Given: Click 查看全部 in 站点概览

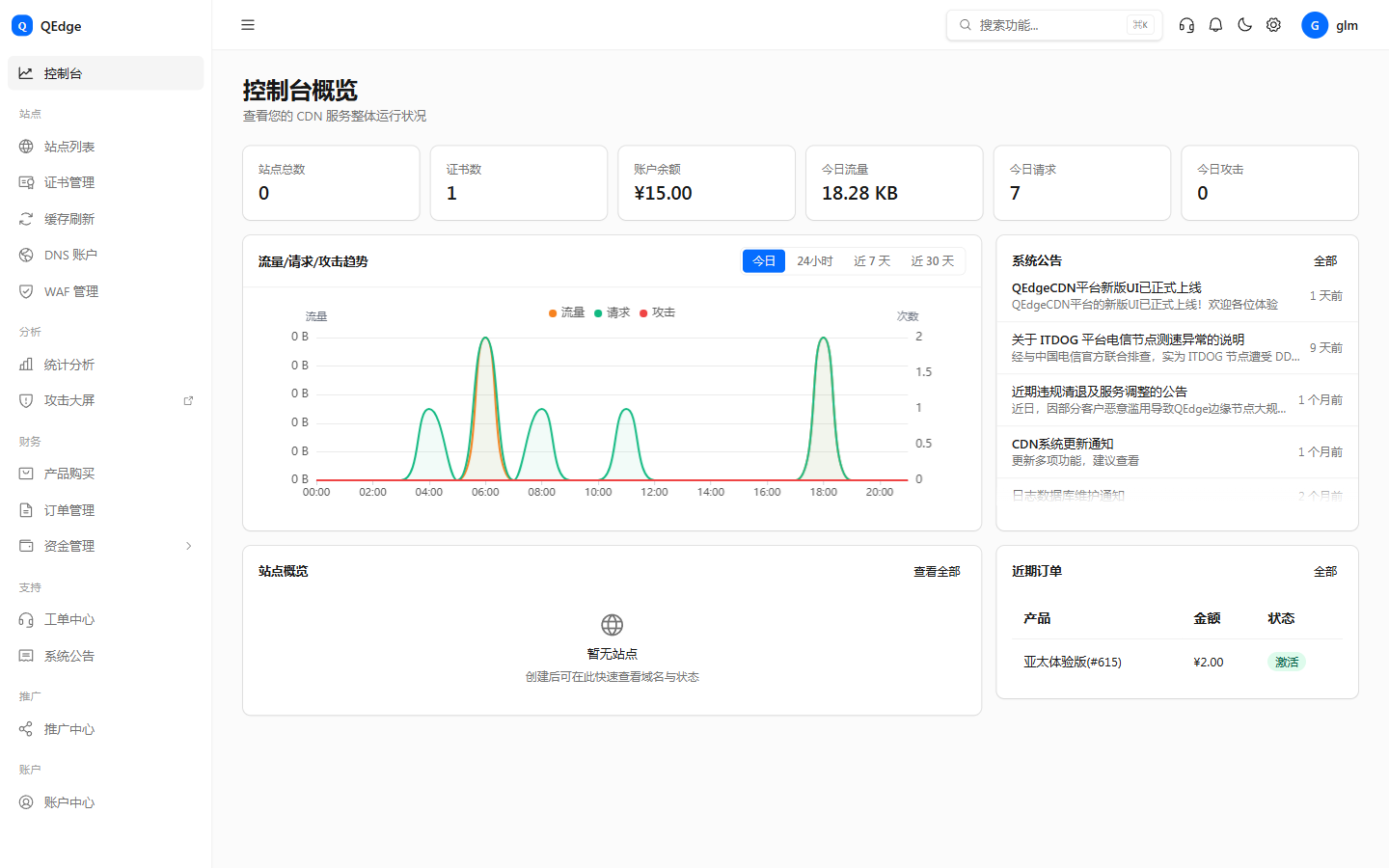Looking at the screenshot, I should (937, 572).
